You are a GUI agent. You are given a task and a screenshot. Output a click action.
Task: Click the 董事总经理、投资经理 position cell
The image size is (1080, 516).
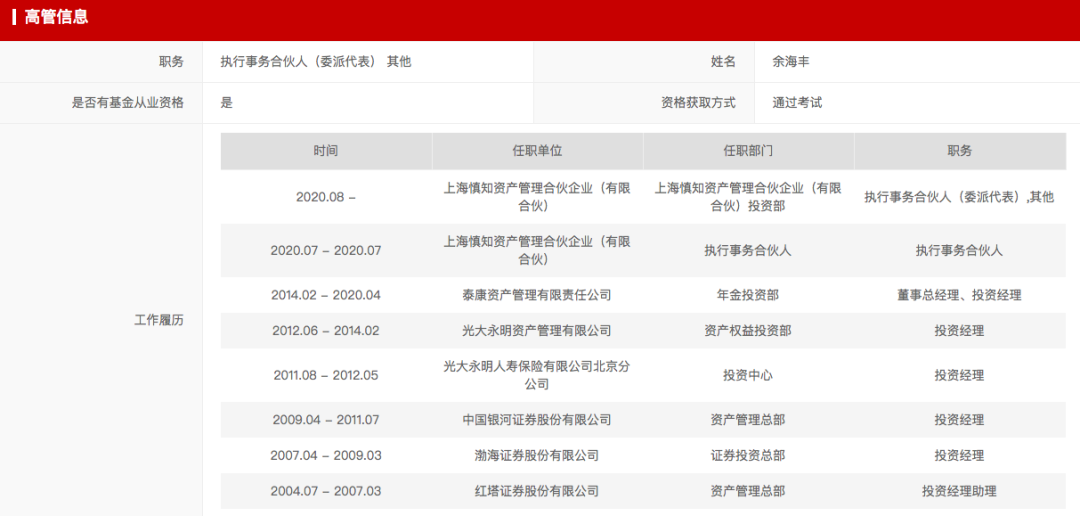[x=959, y=295]
